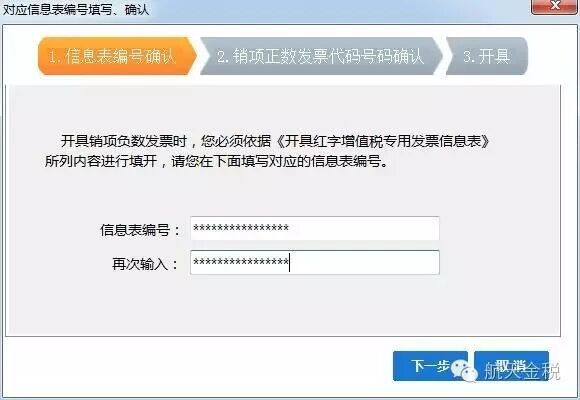The width and height of the screenshot is (580, 400).
Task: Proceed with the 下一步 button
Action: coord(430,366)
